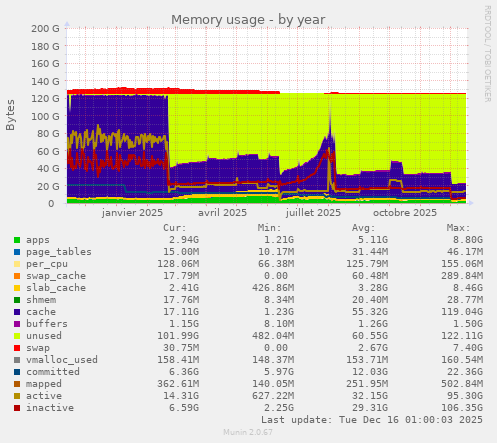Click the slab_cache yellow legend swatch
This screenshot has width=497, height=443.
click(17, 288)
